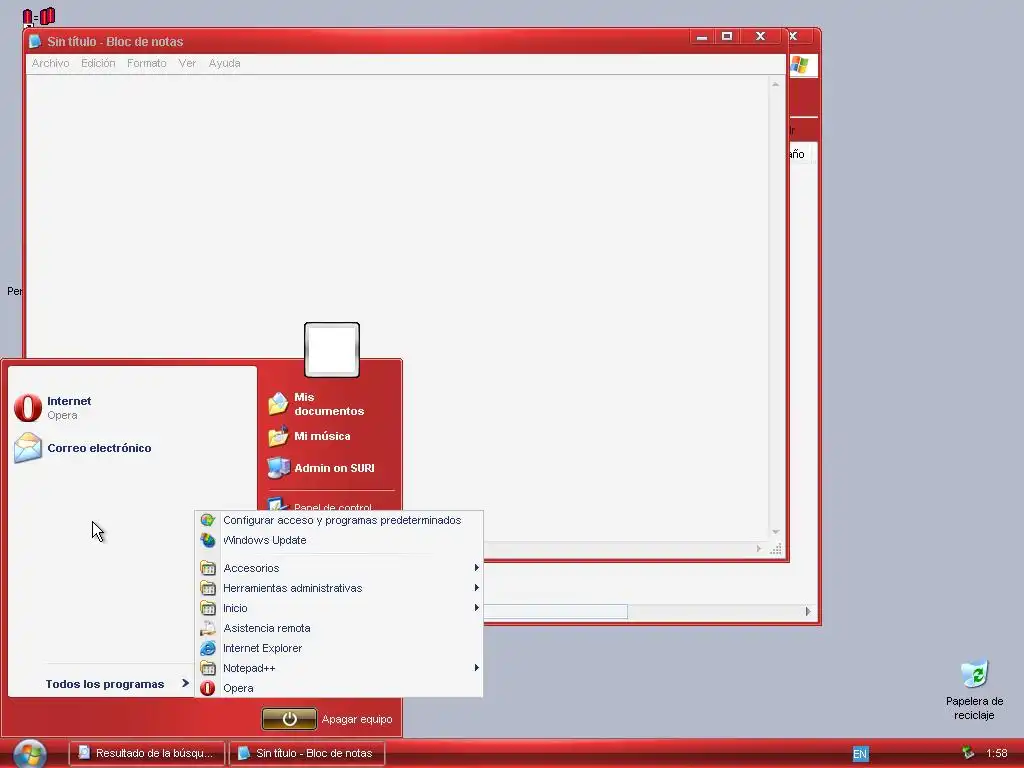Click the search window scroll right arrow
Image resolution: width=1024 pixels, height=768 pixels.
pos(808,611)
